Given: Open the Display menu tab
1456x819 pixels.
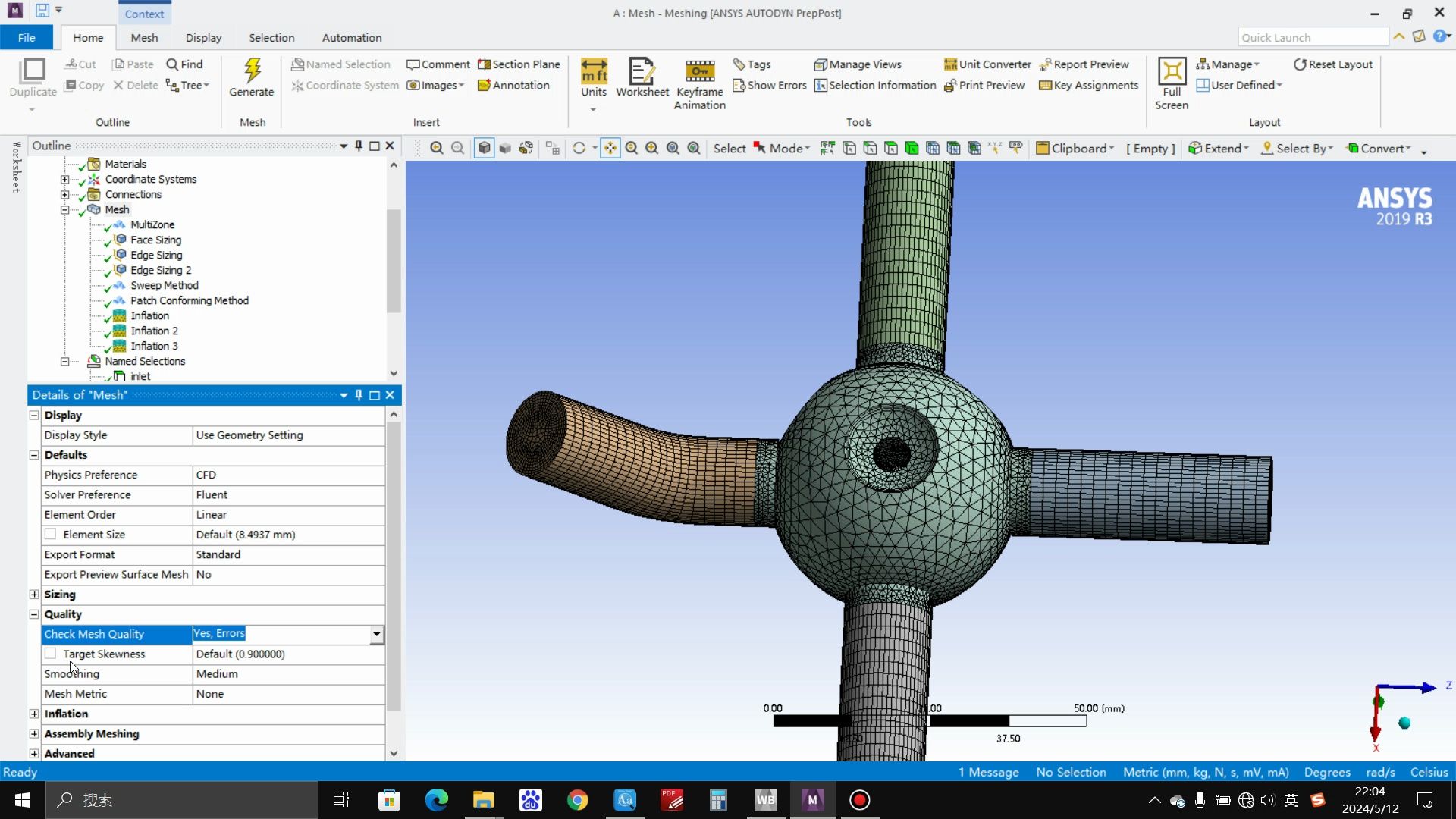Looking at the screenshot, I should point(202,37).
